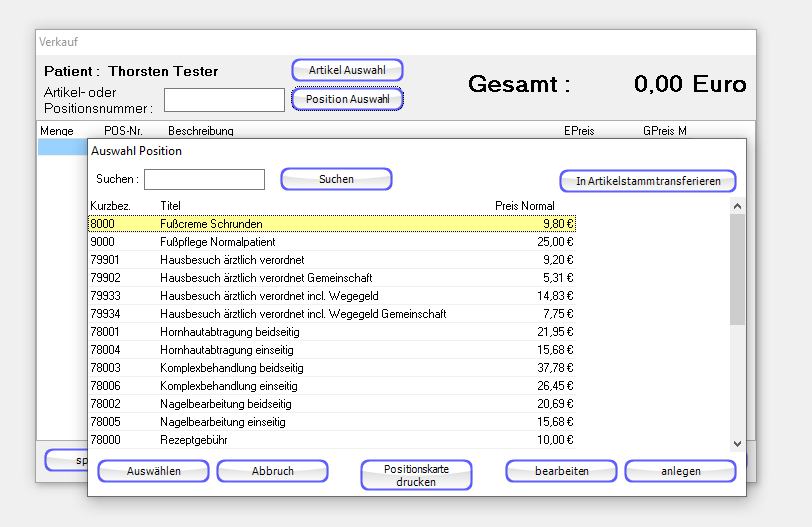Click the anlegen button
Viewport: 812px width, 527px height.
tap(680, 471)
